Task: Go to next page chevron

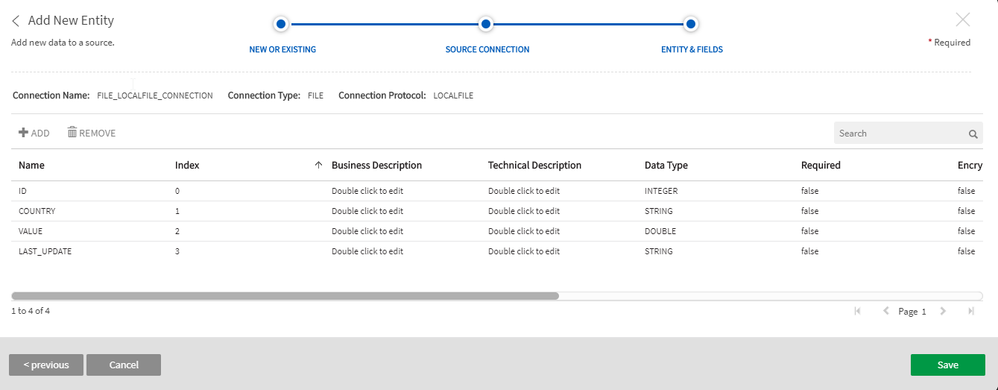Action: [943, 311]
